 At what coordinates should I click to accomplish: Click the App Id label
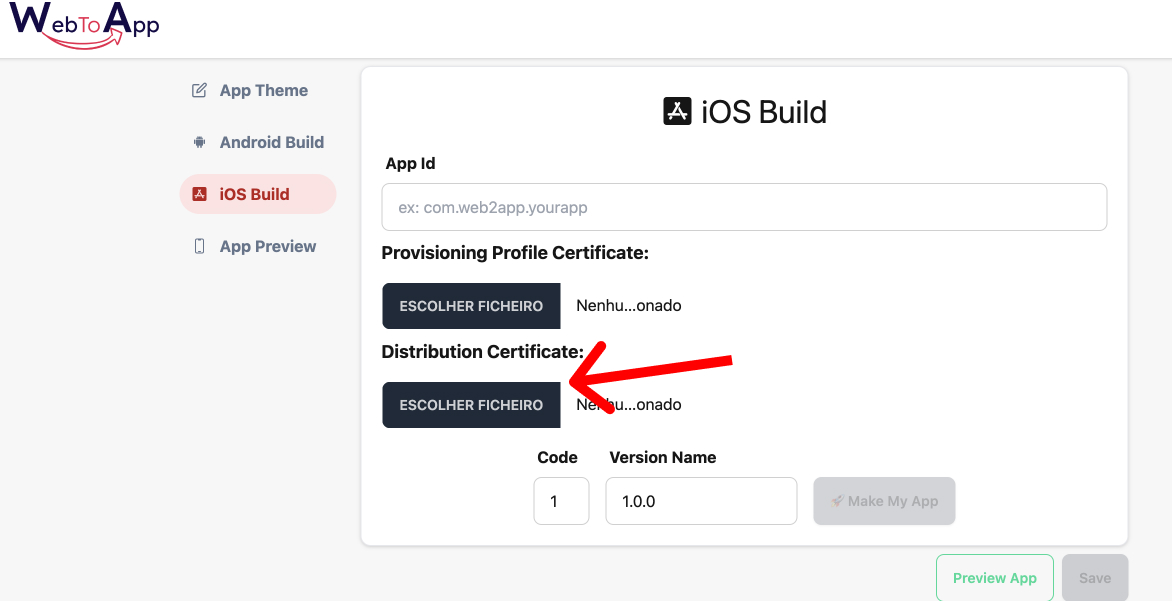tap(410, 164)
